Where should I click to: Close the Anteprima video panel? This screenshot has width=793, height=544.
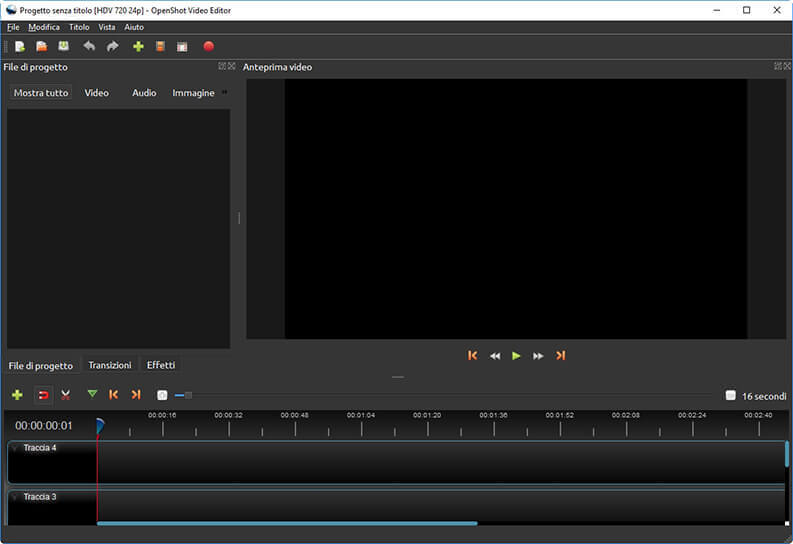click(787, 66)
